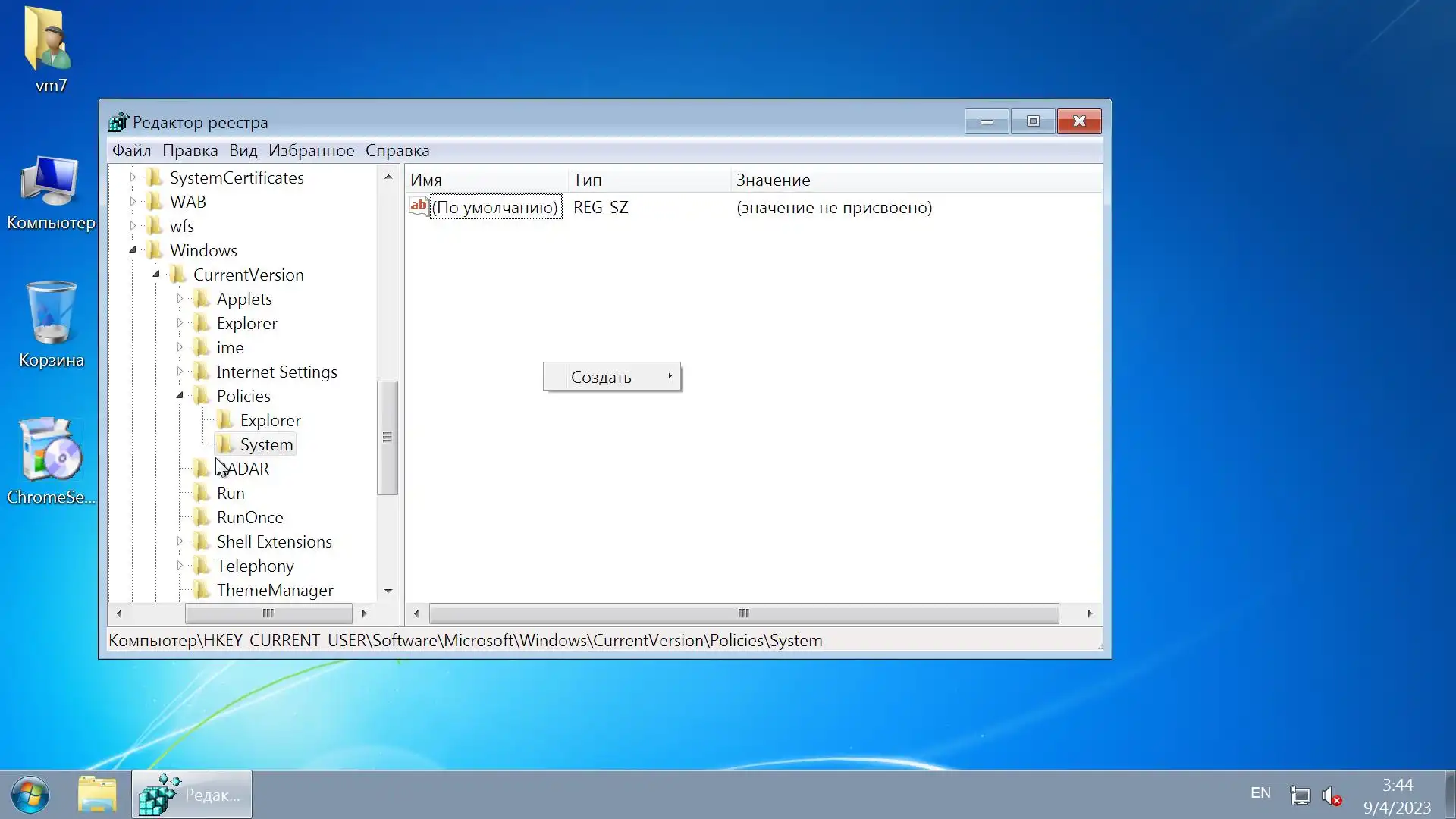The image size is (1456, 819).
Task: Open the Правка menu
Action: 190,150
